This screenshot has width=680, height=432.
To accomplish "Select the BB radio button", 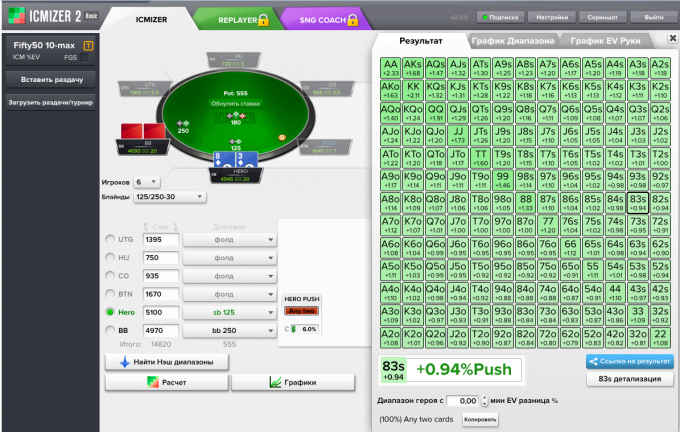I will 110,330.
